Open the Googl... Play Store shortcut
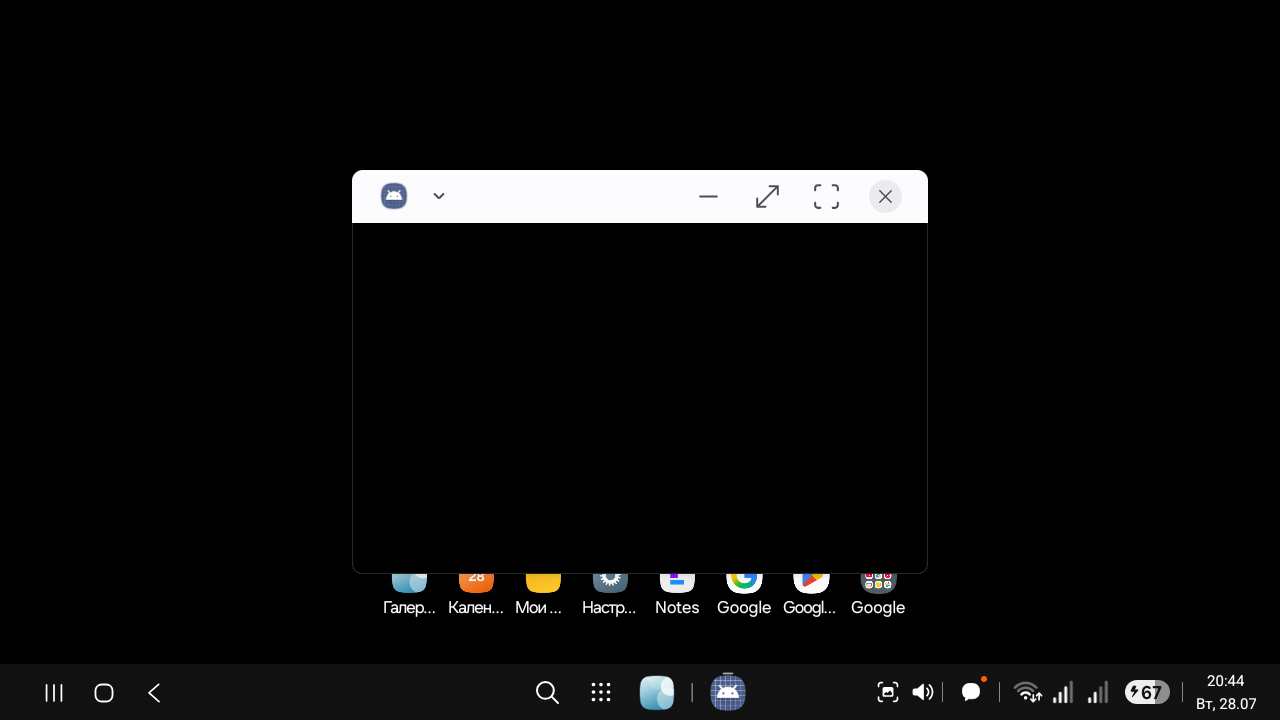Screen dimensions: 1280x720 point(811,595)
